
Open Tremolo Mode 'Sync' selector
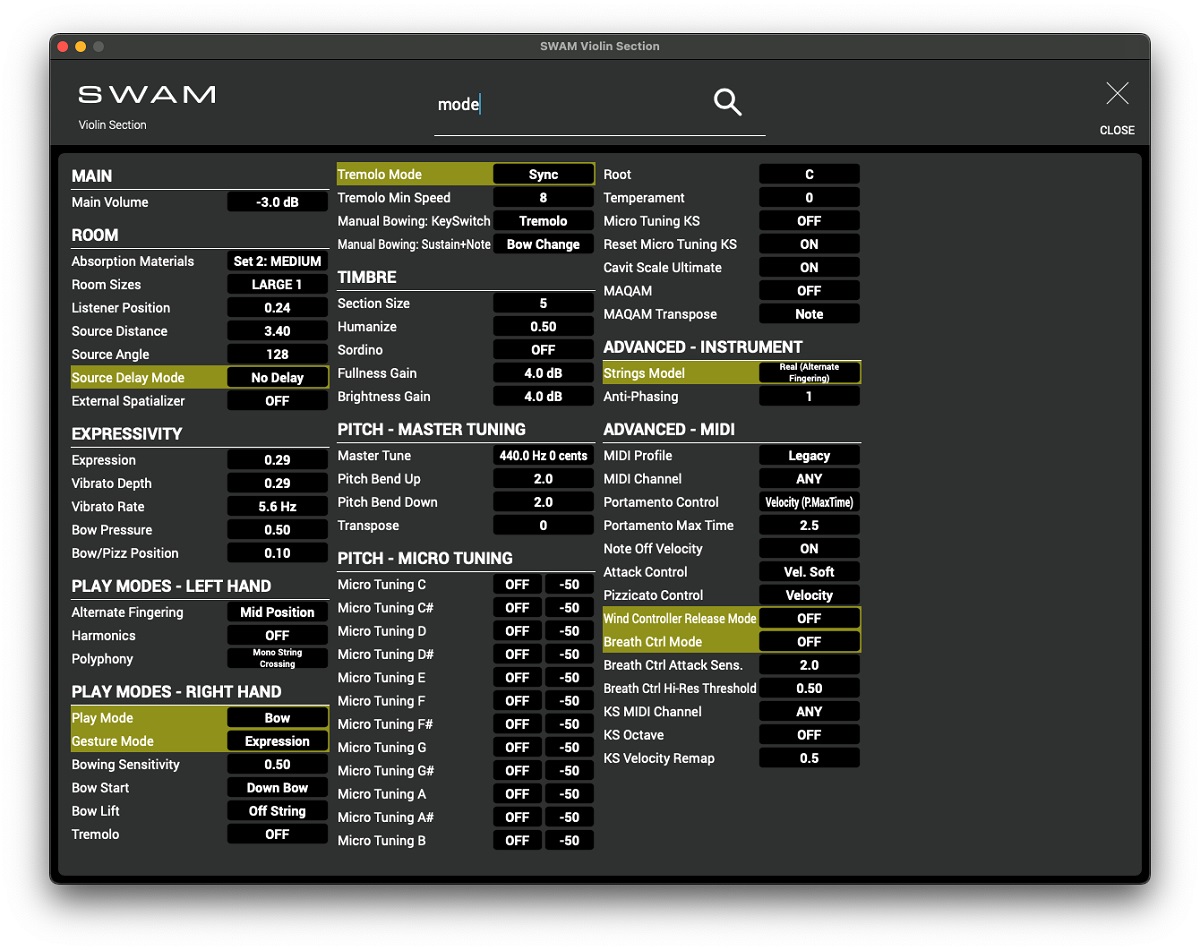coord(543,174)
